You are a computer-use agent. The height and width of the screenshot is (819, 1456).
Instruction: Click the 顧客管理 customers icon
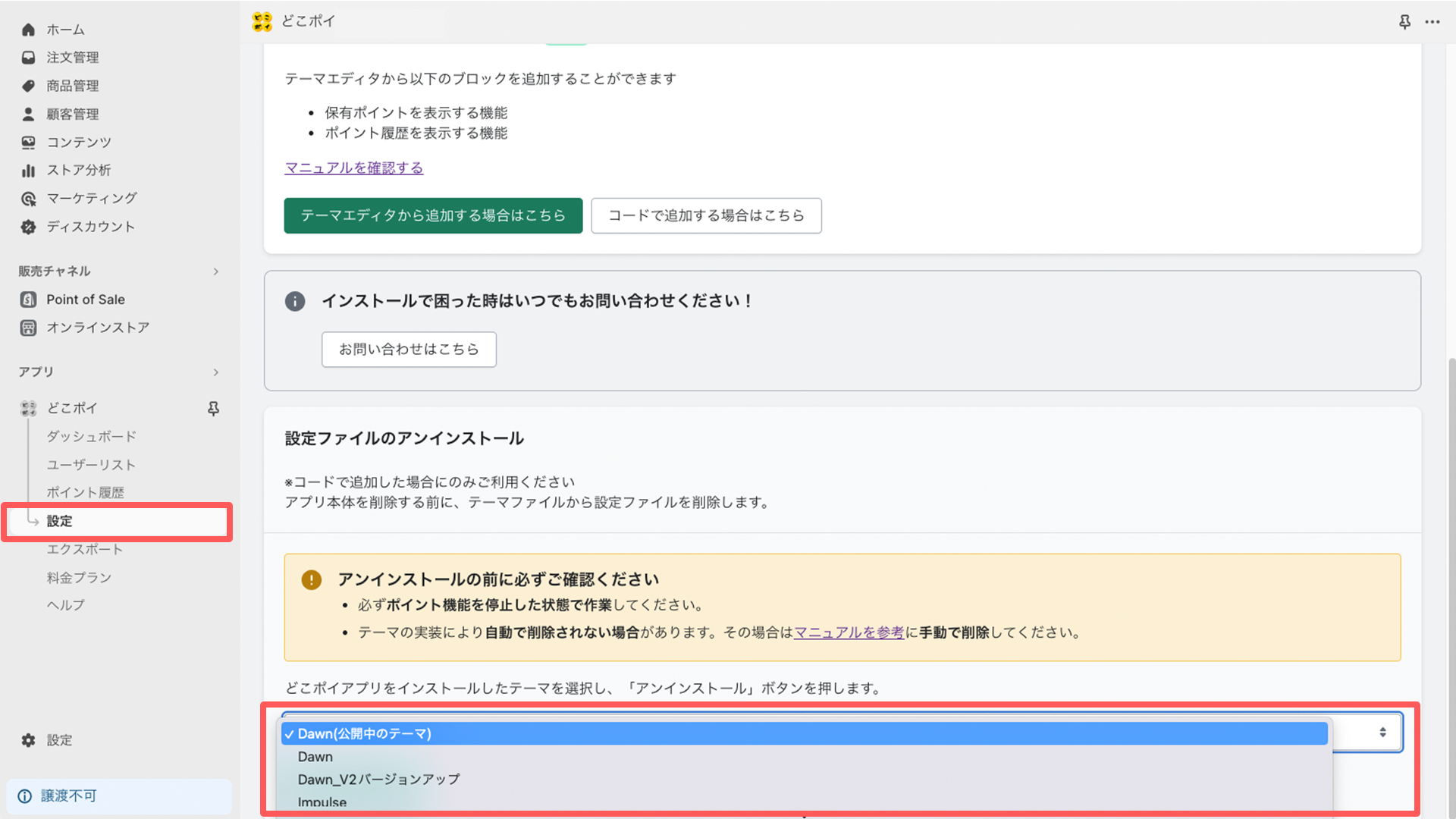tap(29, 113)
